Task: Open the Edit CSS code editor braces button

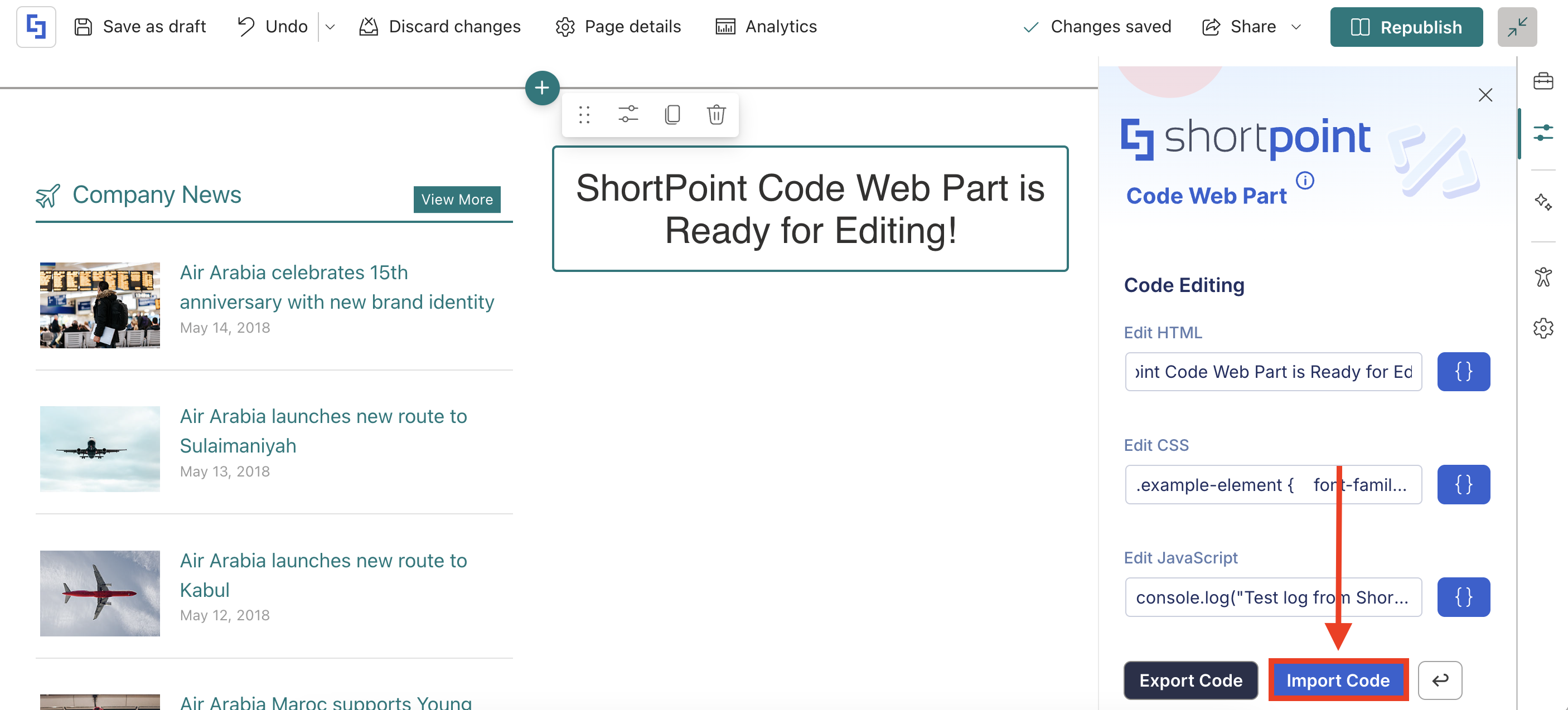Action: pos(1463,484)
